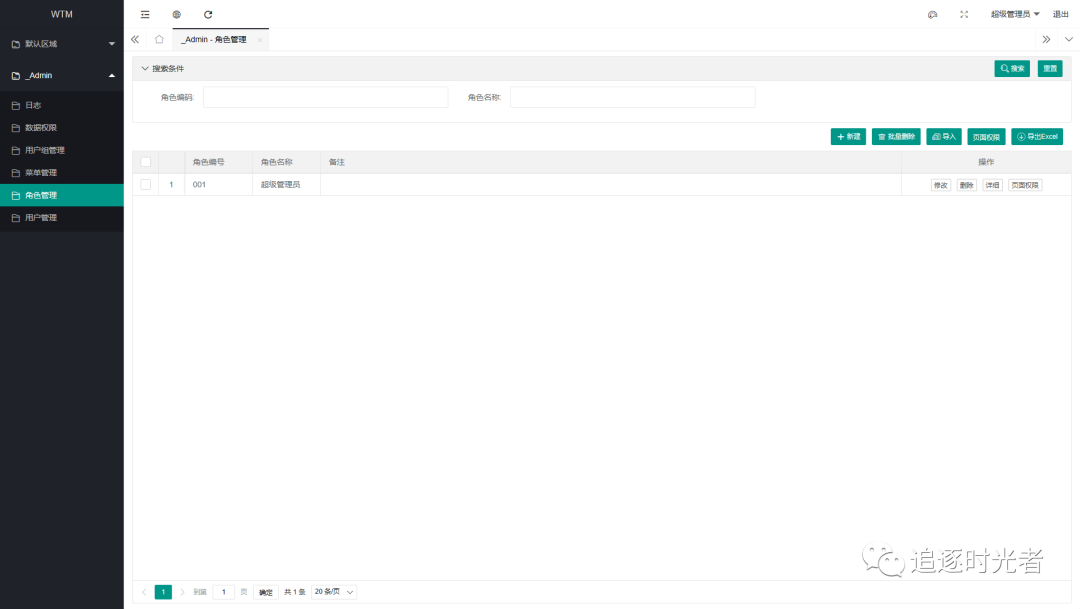Click 确定 pagination confirm button

tap(266, 592)
